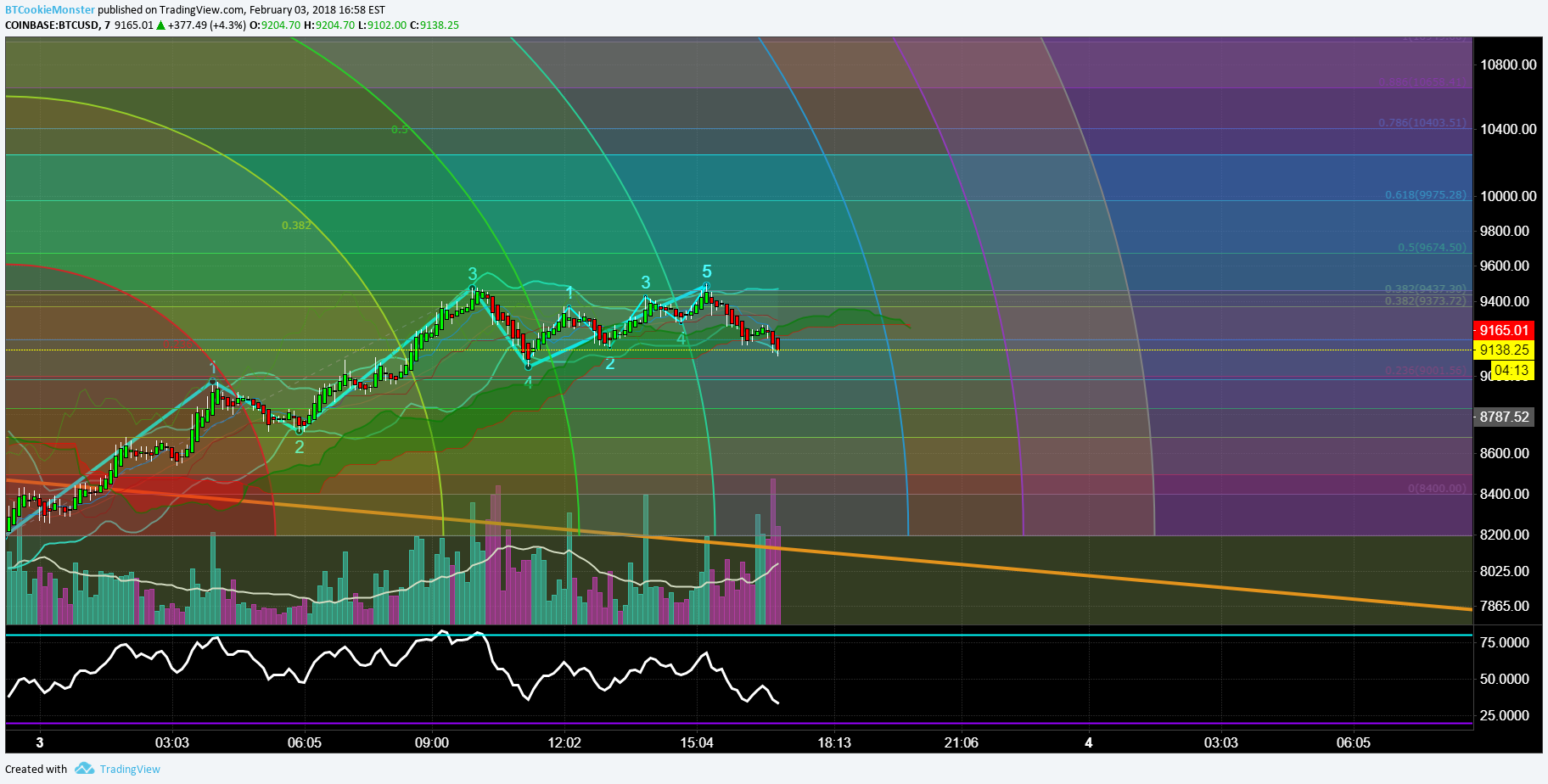Click the TradingView cloud logo icon

pos(84,768)
